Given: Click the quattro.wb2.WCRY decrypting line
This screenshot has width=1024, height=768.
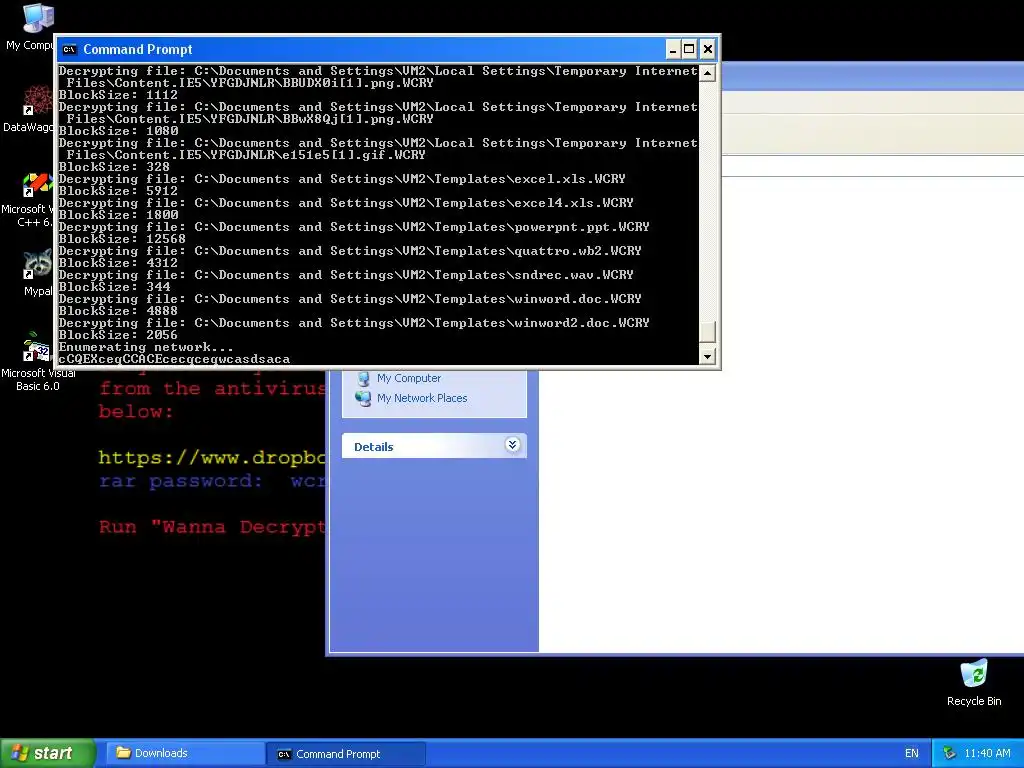Looking at the screenshot, I should (349, 251).
